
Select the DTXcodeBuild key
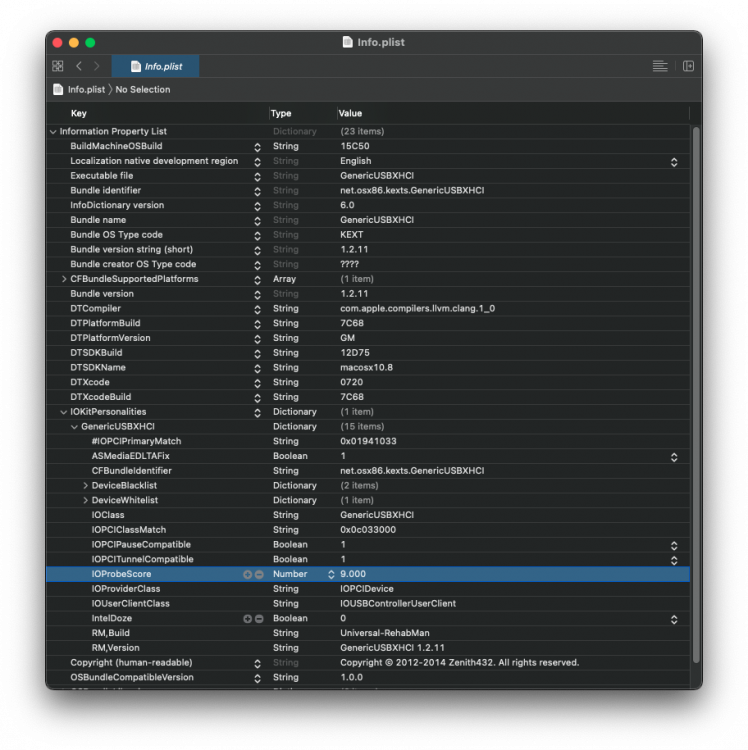(x=100, y=397)
